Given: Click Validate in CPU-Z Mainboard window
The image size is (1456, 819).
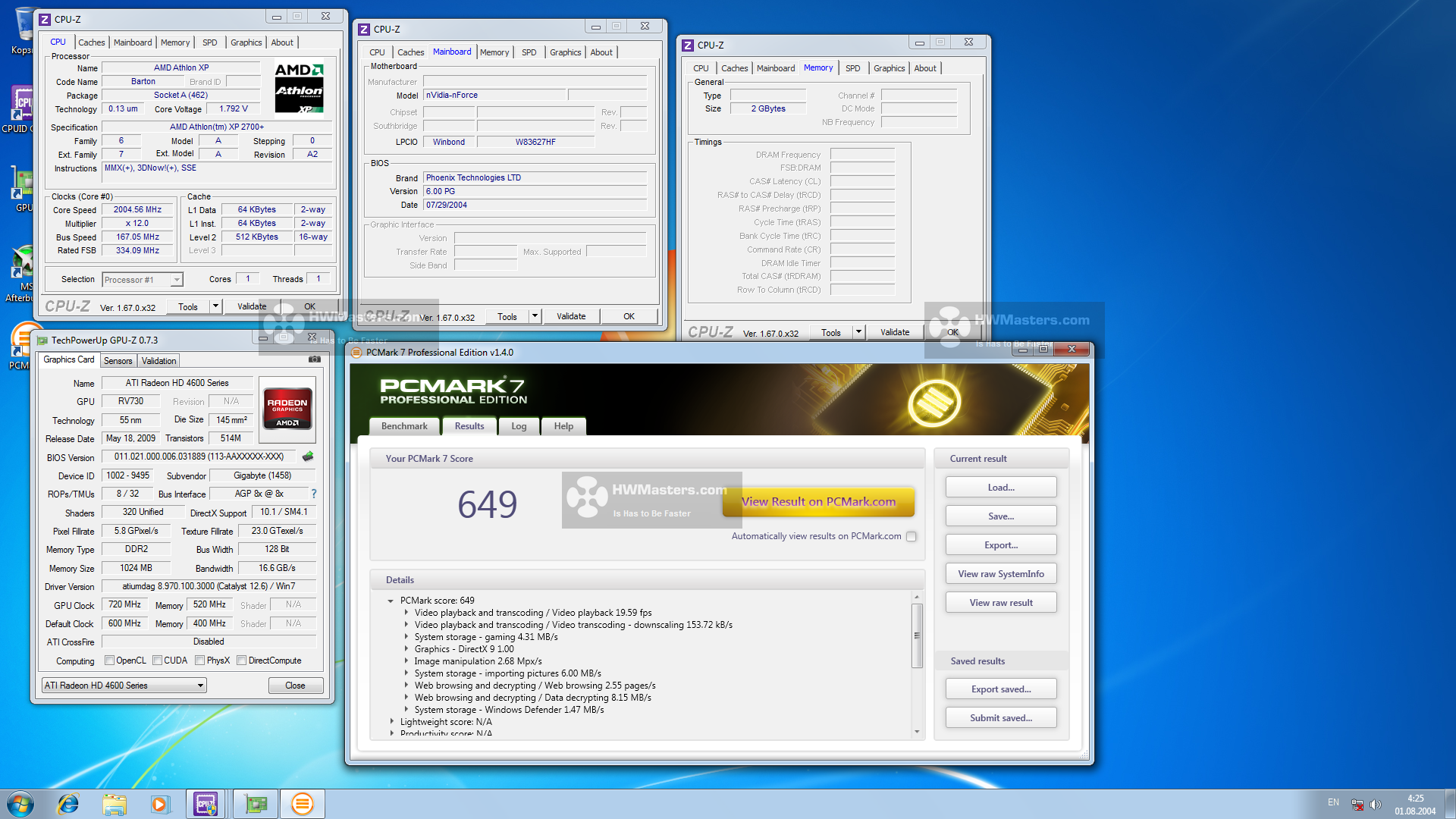Looking at the screenshot, I should (x=571, y=316).
